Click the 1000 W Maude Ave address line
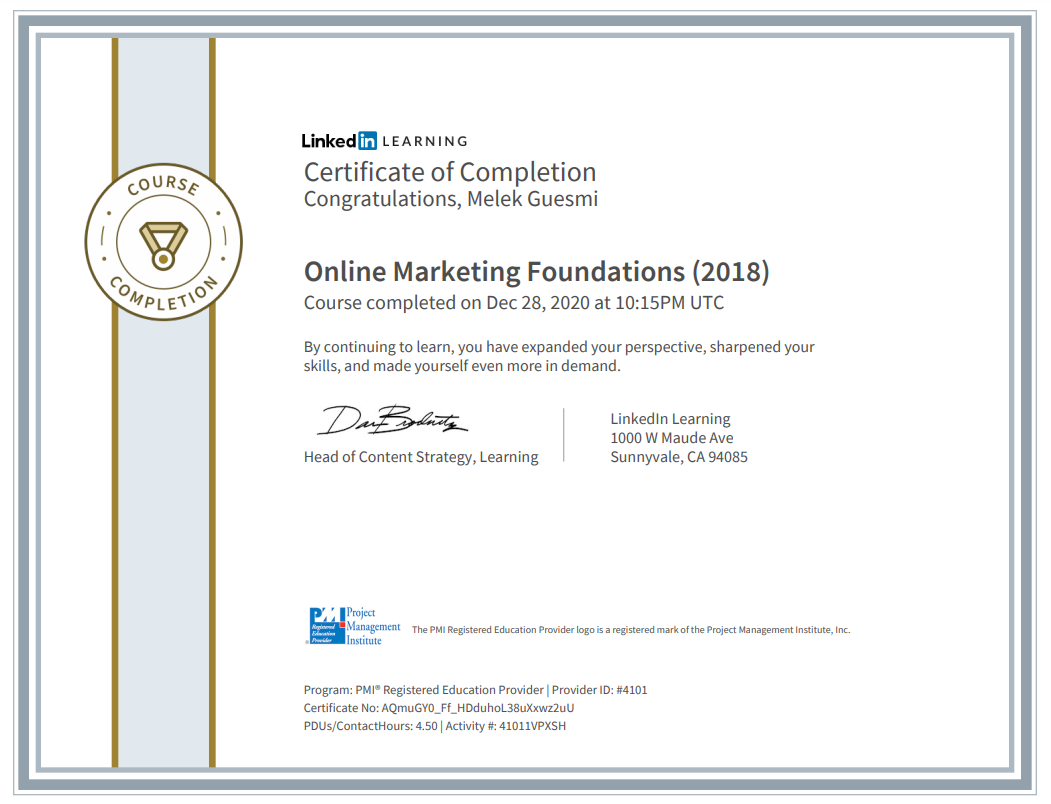The width and height of the screenshot is (1051, 804). pyautogui.click(x=671, y=438)
